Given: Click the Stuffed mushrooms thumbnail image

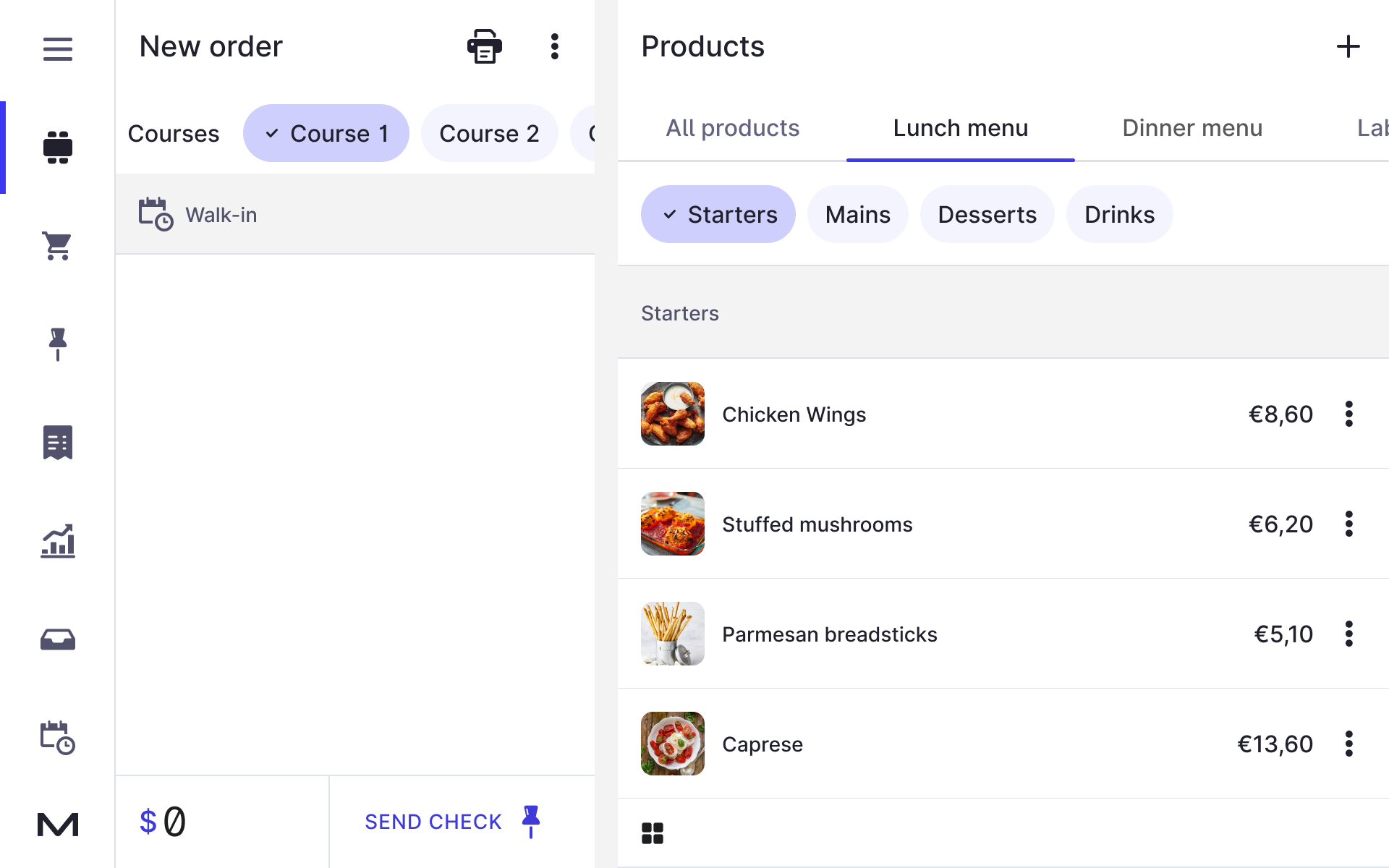Looking at the screenshot, I should coord(672,524).
